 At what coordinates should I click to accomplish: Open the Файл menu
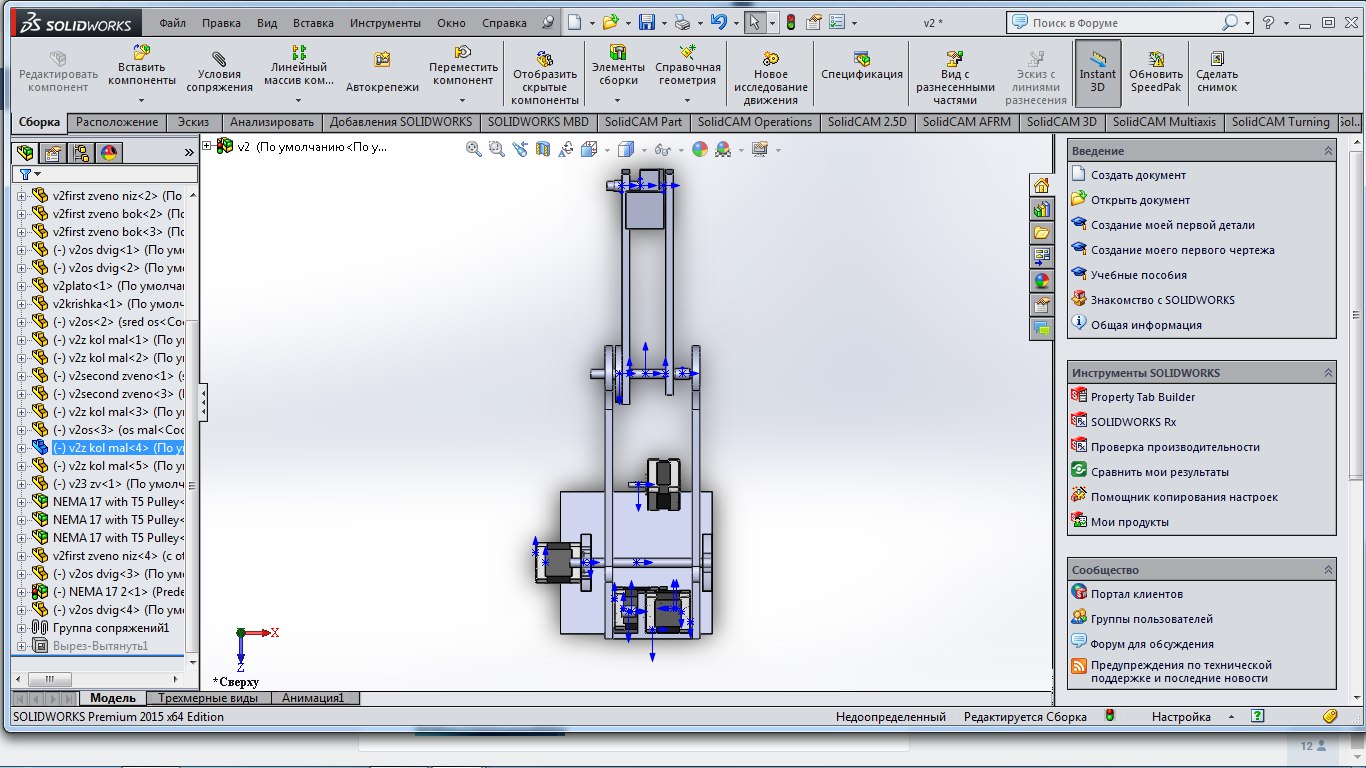point(172,23)
